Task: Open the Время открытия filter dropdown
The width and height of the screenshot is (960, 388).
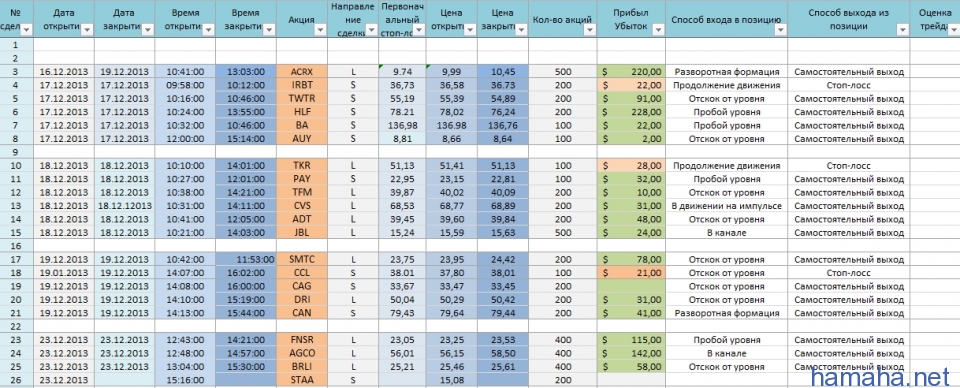Action: coord(208,29)
